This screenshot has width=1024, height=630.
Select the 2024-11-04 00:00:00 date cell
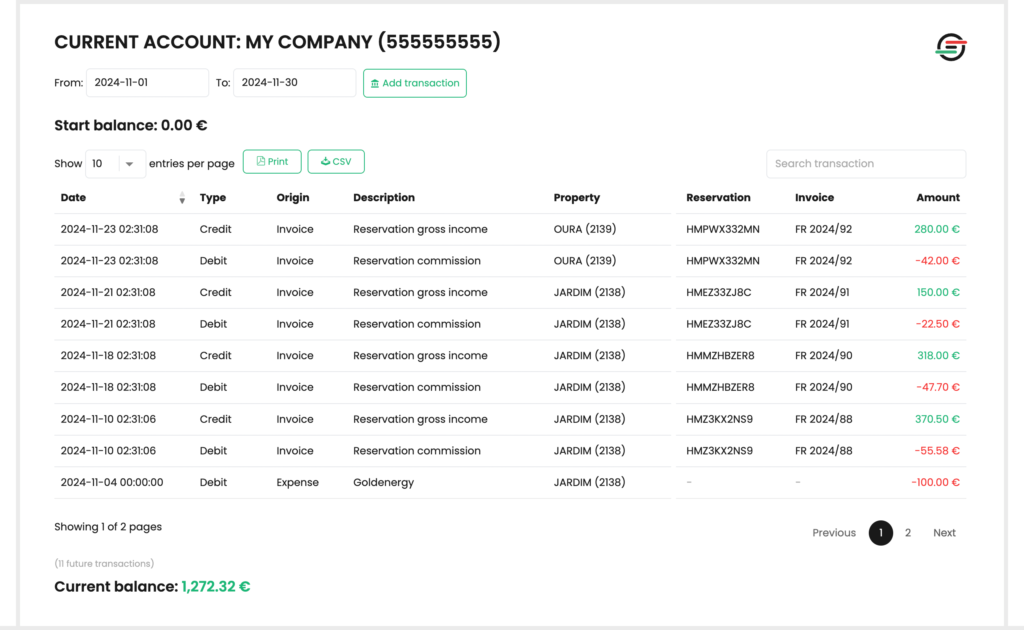click(x=112, y=482)
